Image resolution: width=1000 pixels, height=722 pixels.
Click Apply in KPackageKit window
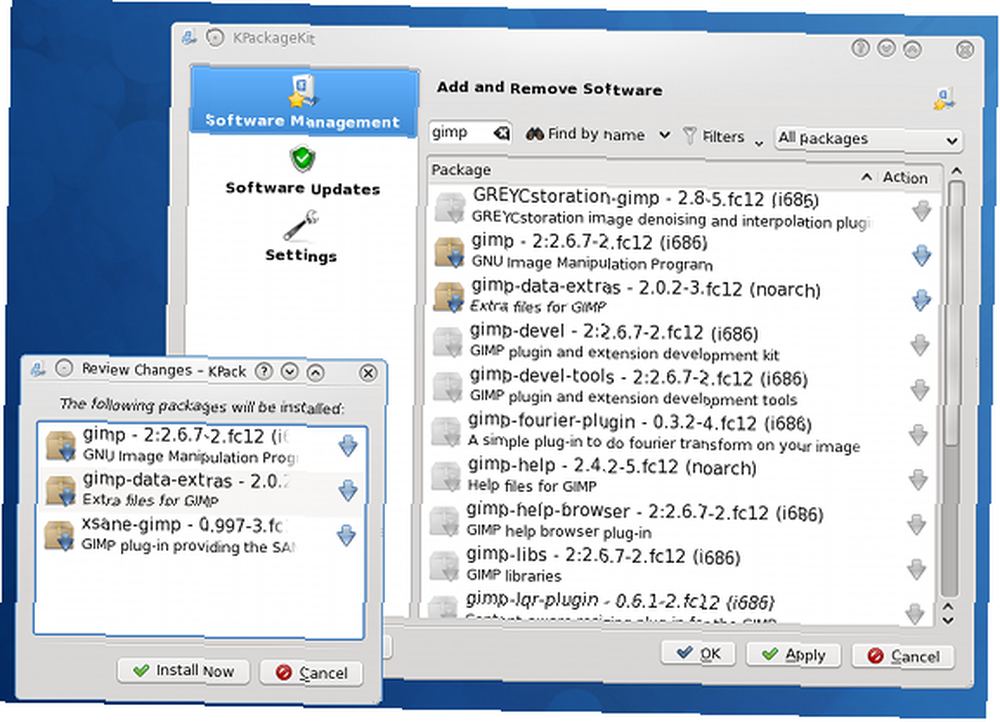click(793, 655)
